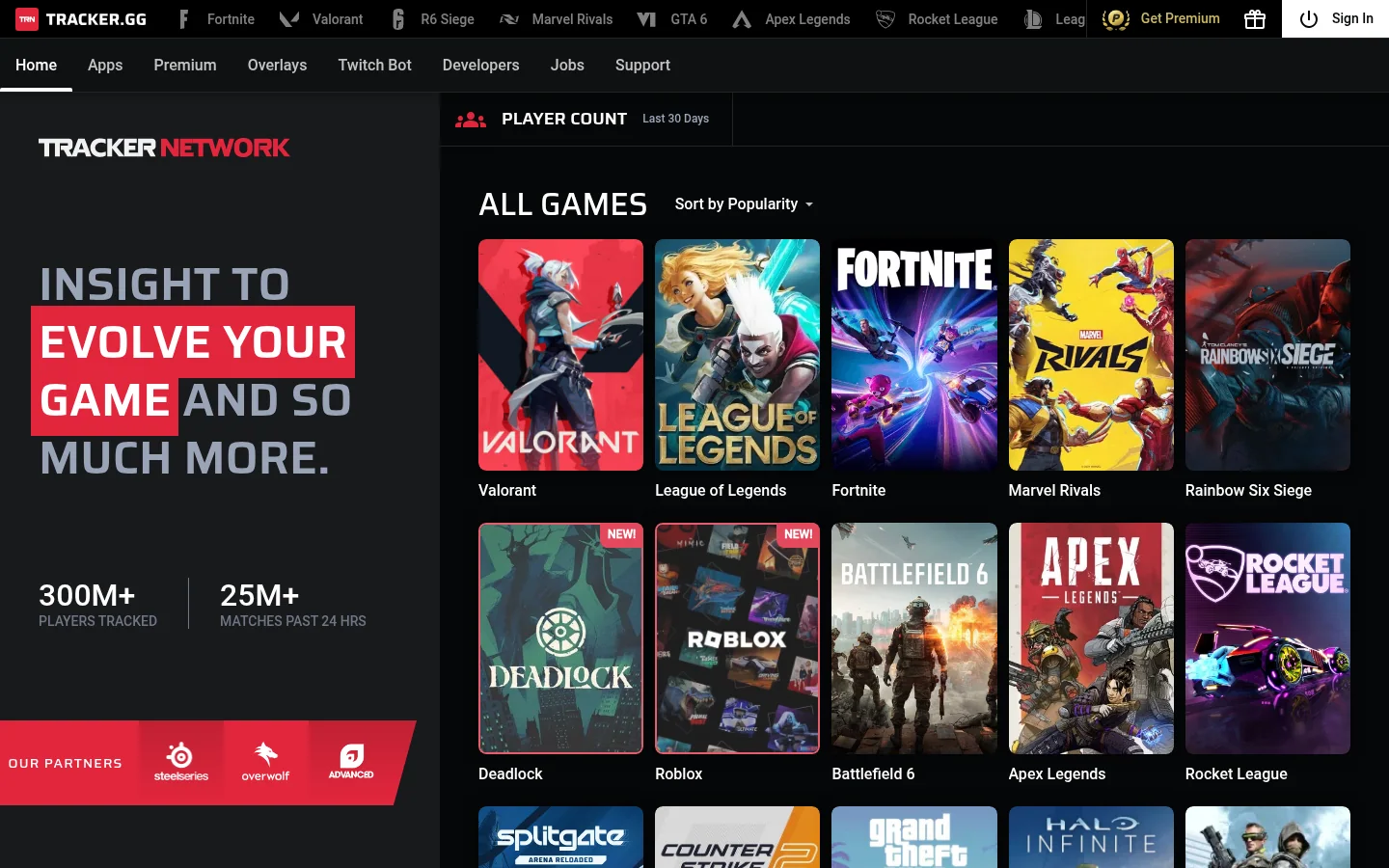This screenshot has width=1389, height=868.
Task: Open the Overwolf partner logo
Action: click(265, 762)
